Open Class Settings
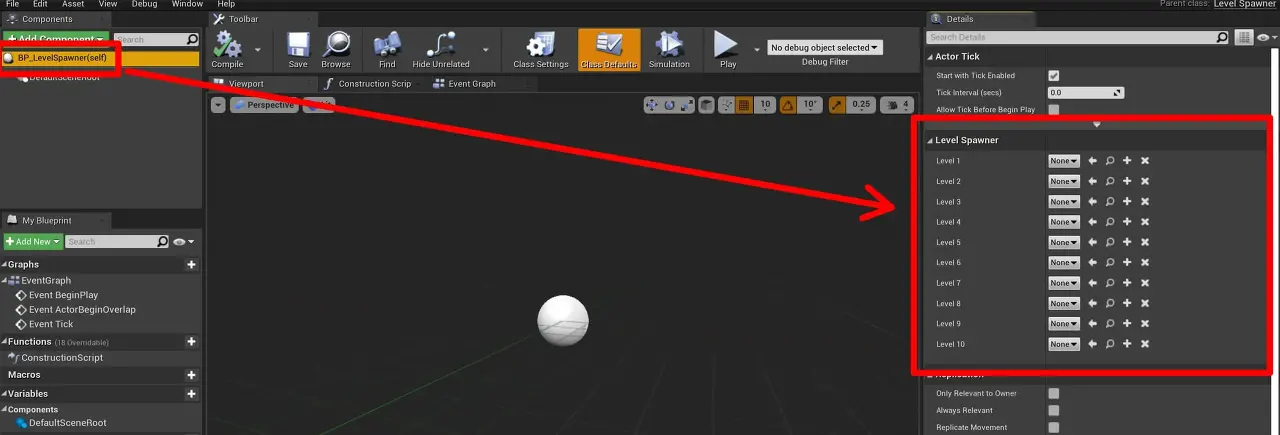Viewport: 1280px width, 435px height. click(540, 49)
